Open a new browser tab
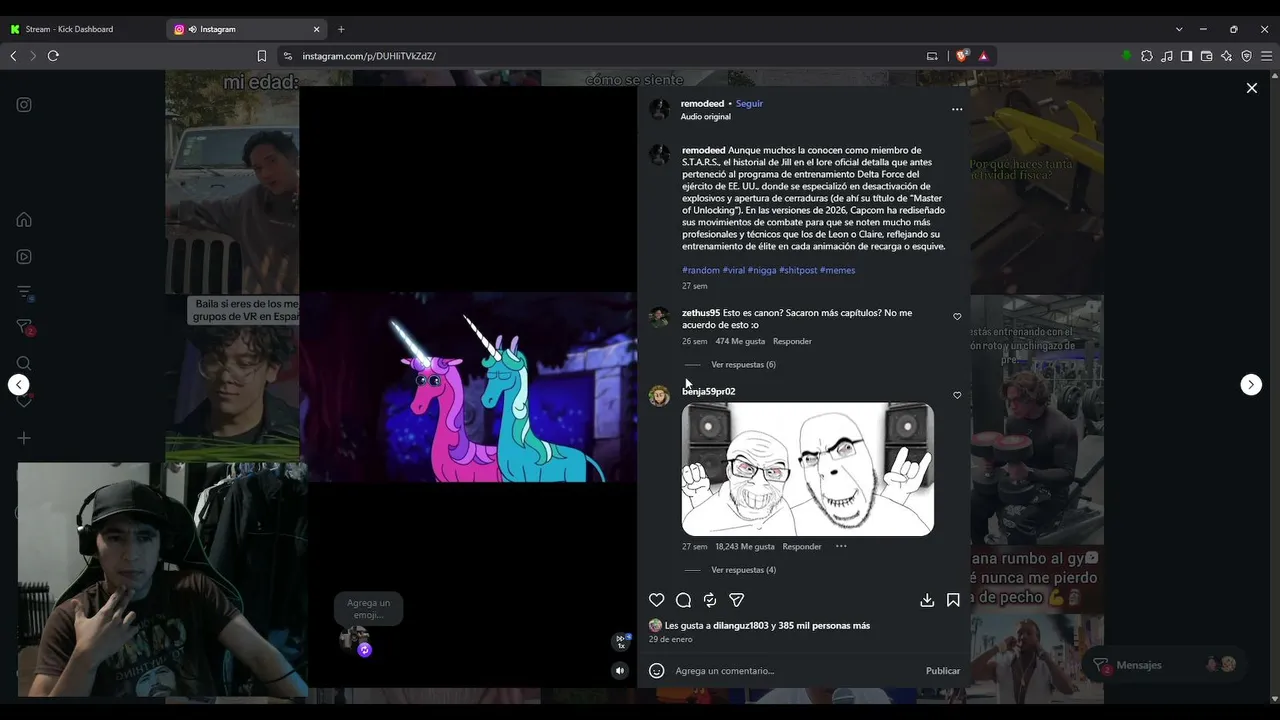The height and width of the screenshot is (720, 1280). 341,29
